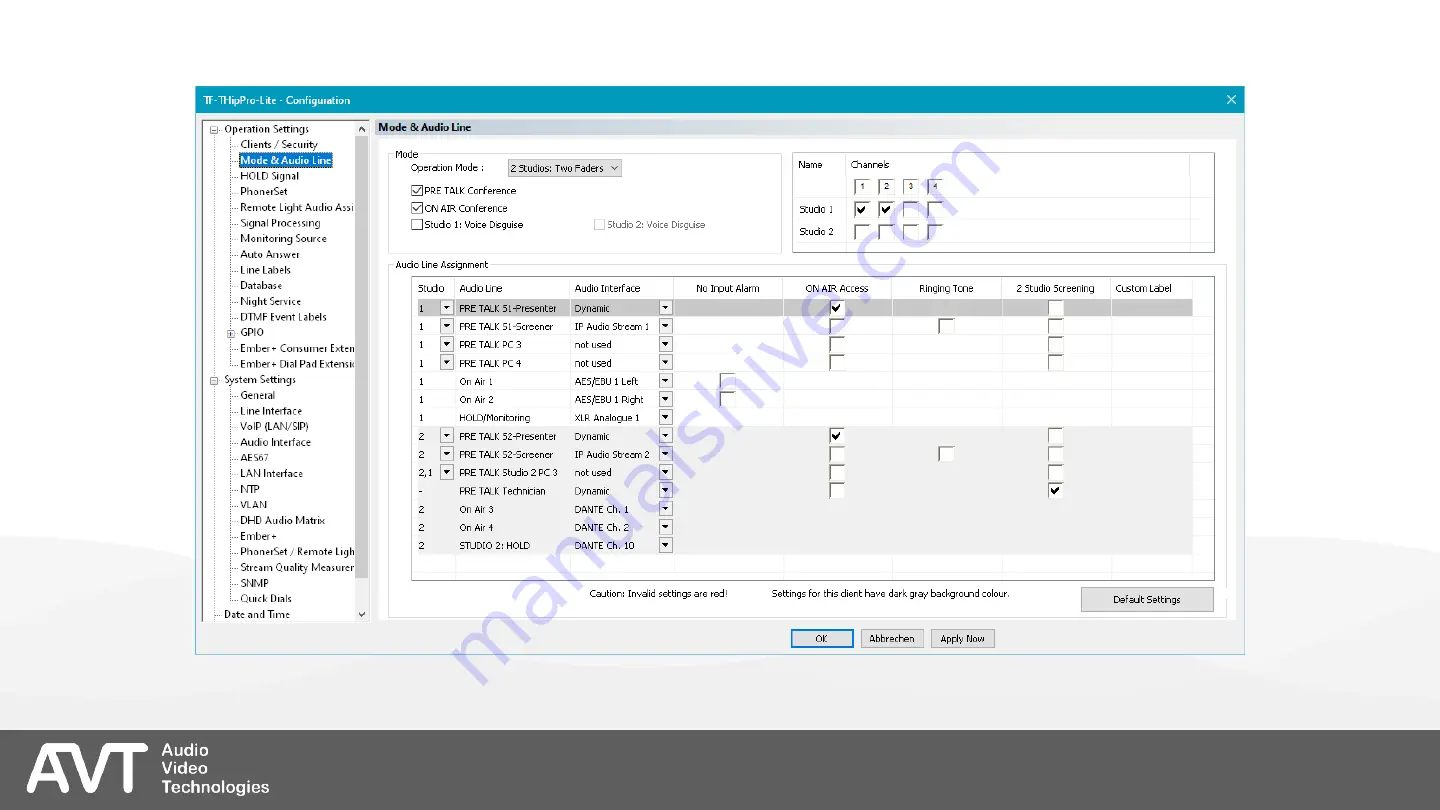Viewport: 1440px width, 810px height.
Task: Click the Audio Interface column header
Action: click(622, 288)
